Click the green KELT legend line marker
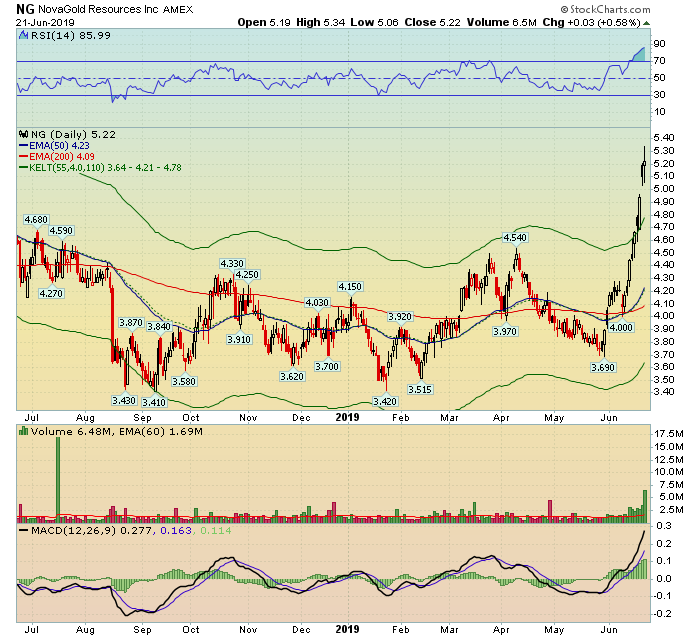The width and height of the screenshot is (700, 639). (x=23, y=168)
